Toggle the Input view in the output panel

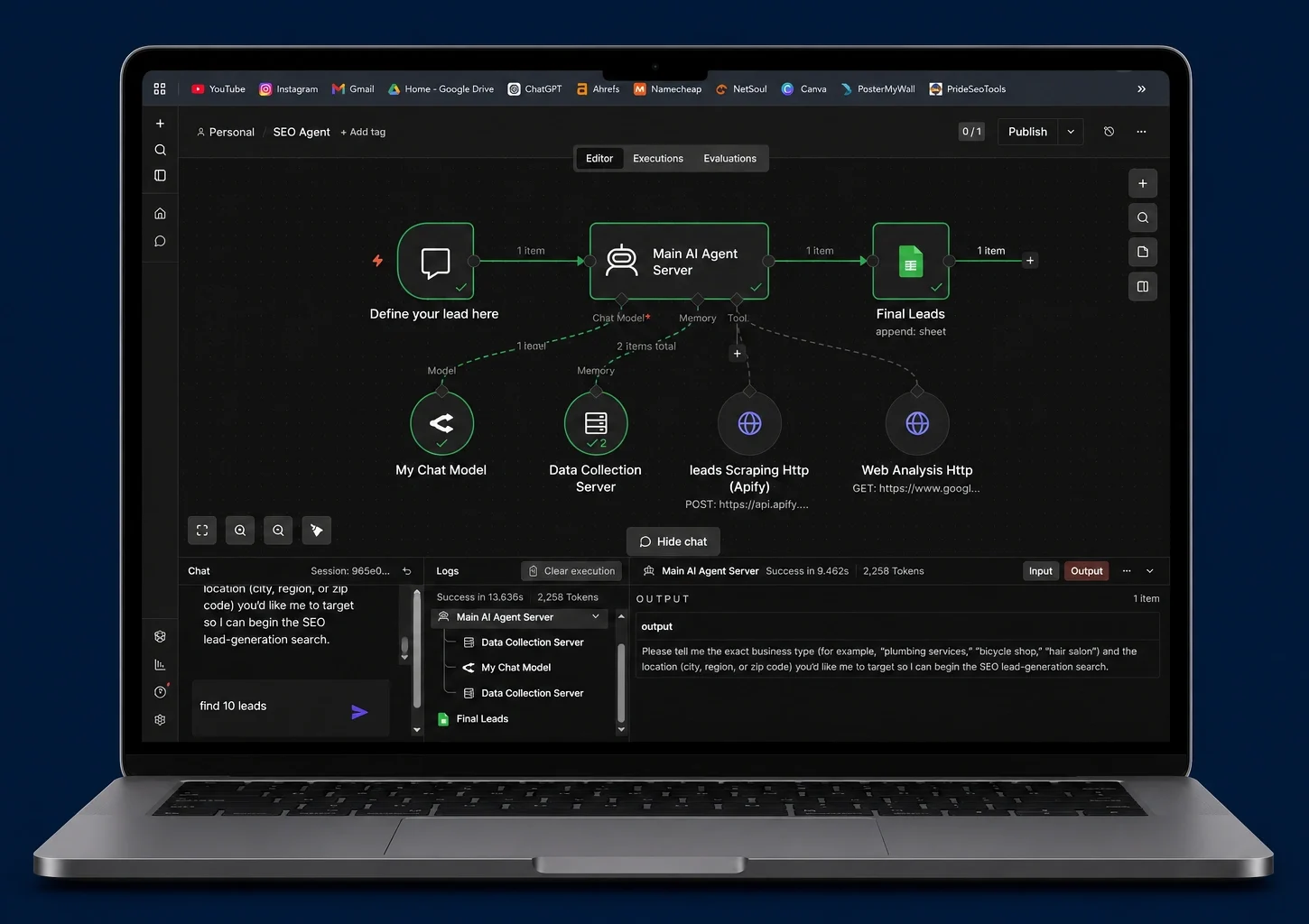click(1040, 571)
